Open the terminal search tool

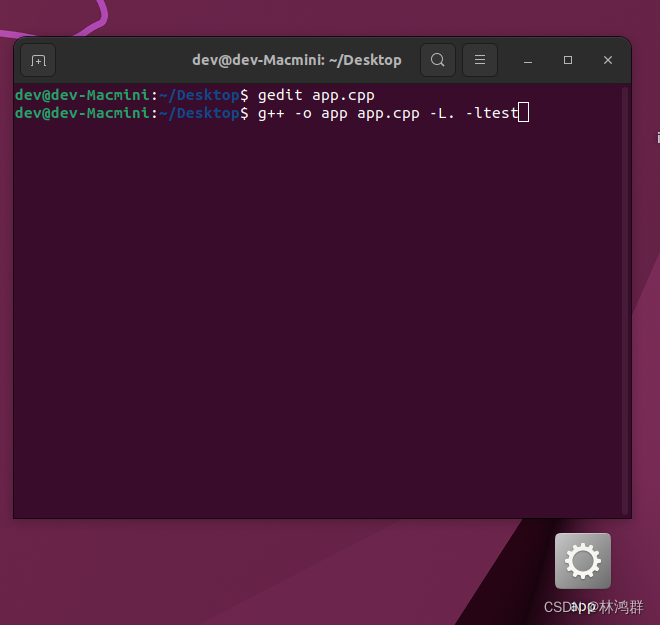point(438,60)
